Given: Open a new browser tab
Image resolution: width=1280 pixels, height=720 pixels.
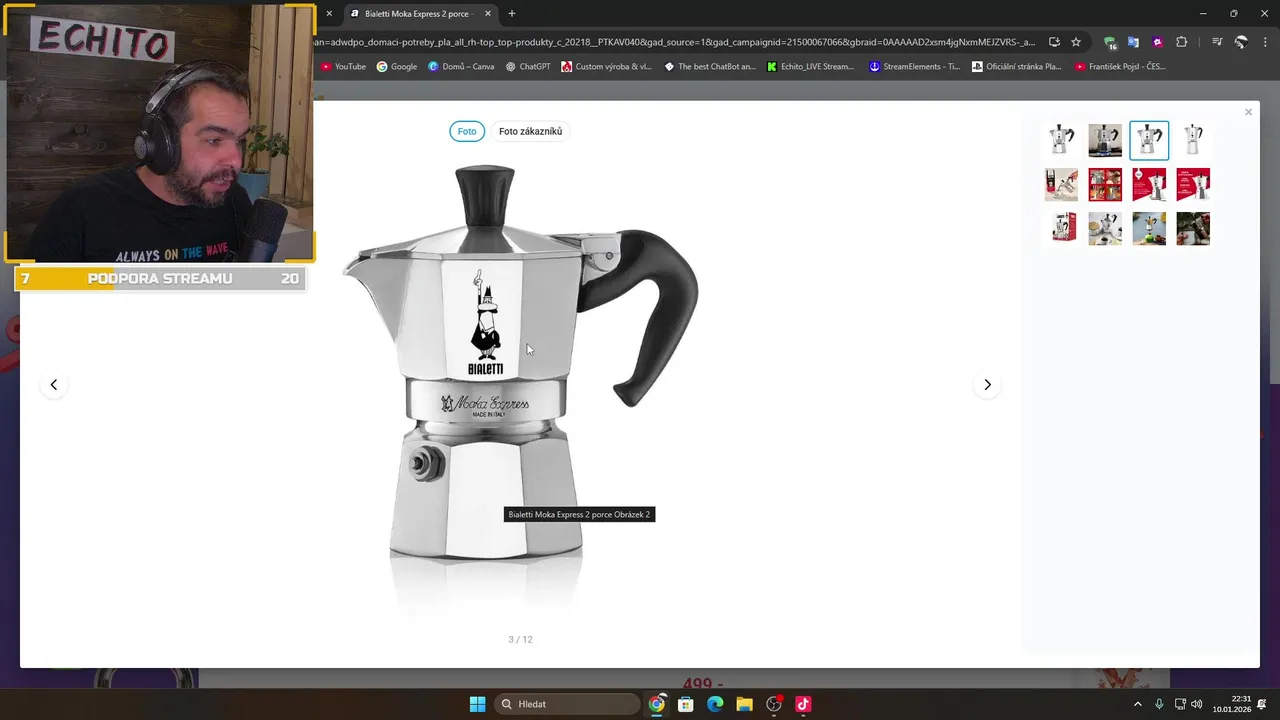Looking at the screenshot, I should pyautogui.click(x=512, y=14).
